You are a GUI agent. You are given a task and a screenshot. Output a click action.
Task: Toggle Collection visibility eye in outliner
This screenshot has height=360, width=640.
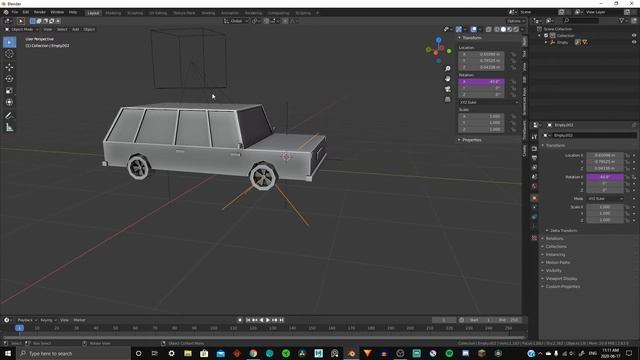[634, 36]
